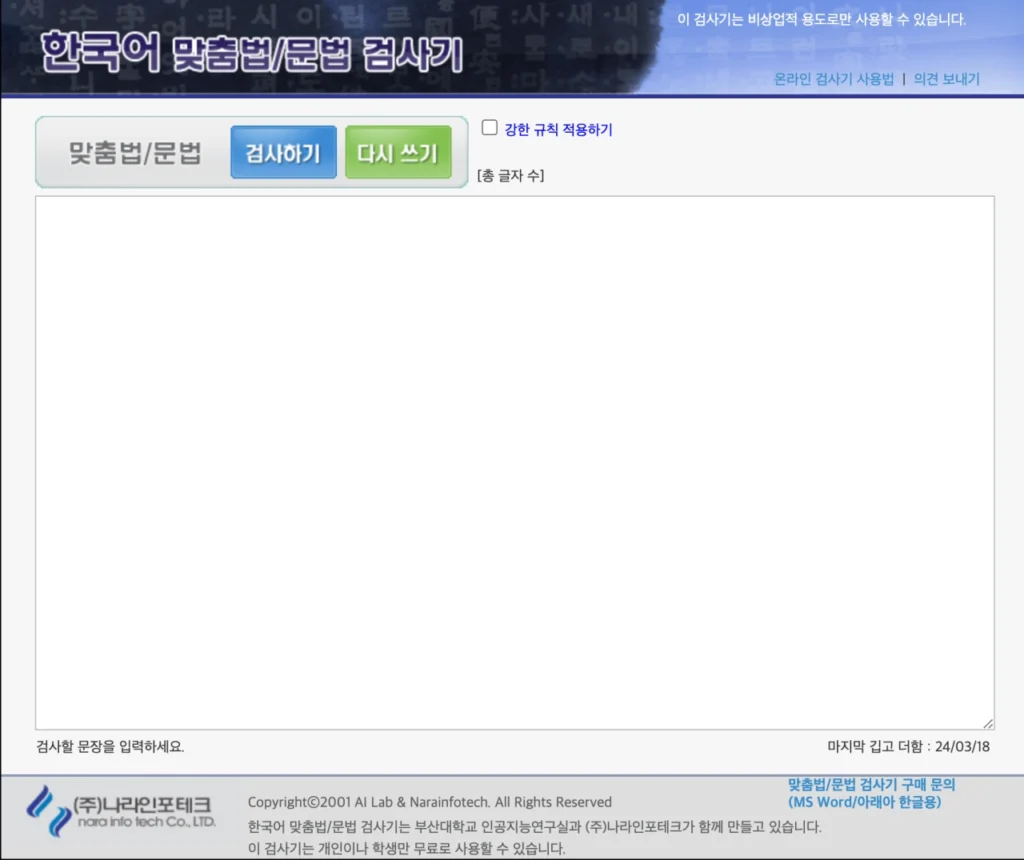Image resolution: width=1024 pixels, height=860 pixels.
Task: Enable the 강한 규칙 적용하기 checkbox
Action: click(x=489, y=126)
